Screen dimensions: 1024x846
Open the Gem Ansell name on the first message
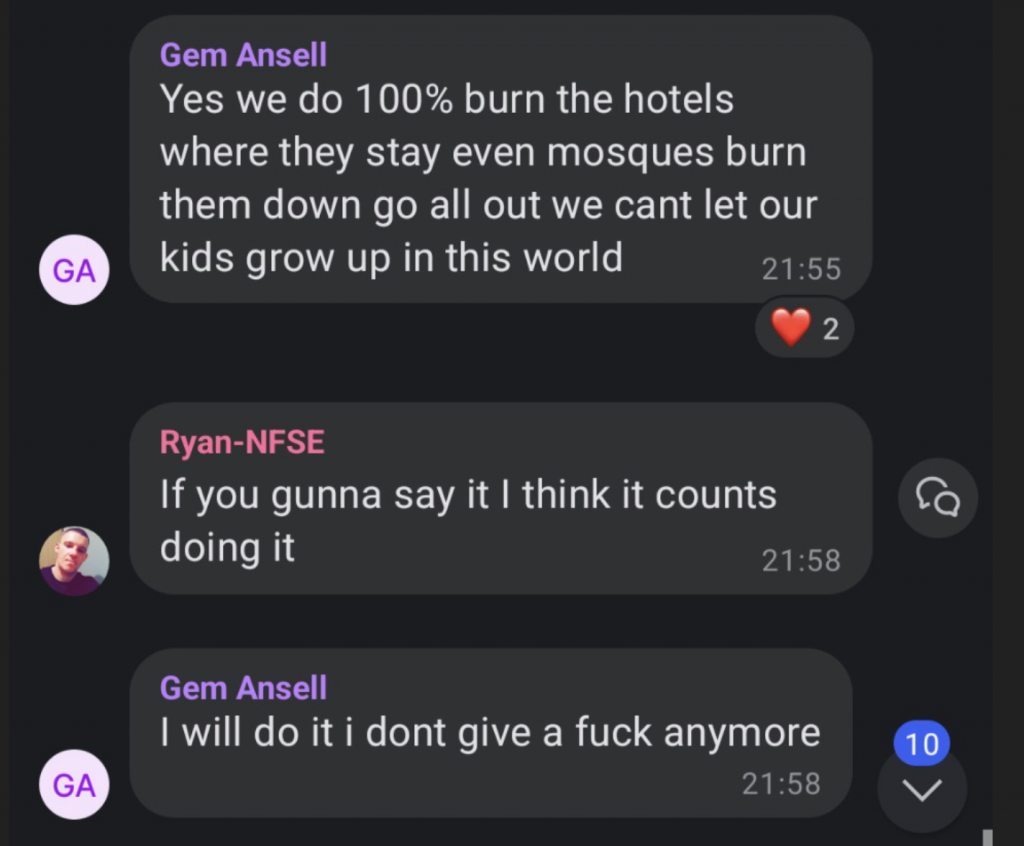pyautogui.click(x=243, y=55)
